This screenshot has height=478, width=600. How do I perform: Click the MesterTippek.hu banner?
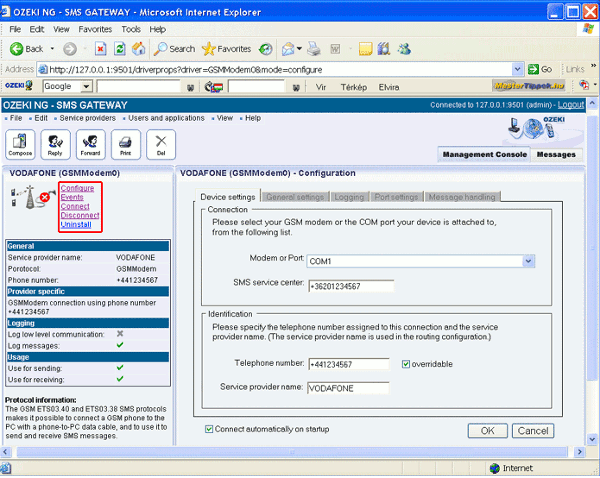(x=529, y=86)
